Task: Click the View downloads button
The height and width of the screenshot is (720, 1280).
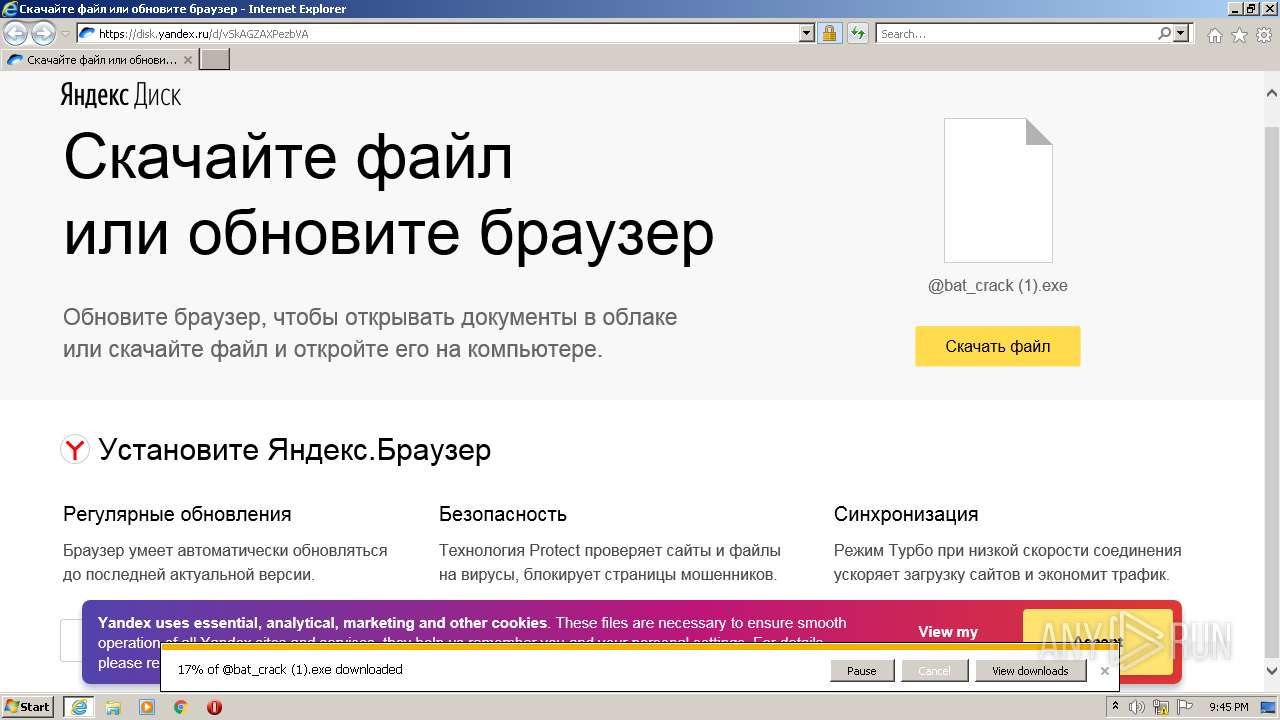Action: point(1030,671)
